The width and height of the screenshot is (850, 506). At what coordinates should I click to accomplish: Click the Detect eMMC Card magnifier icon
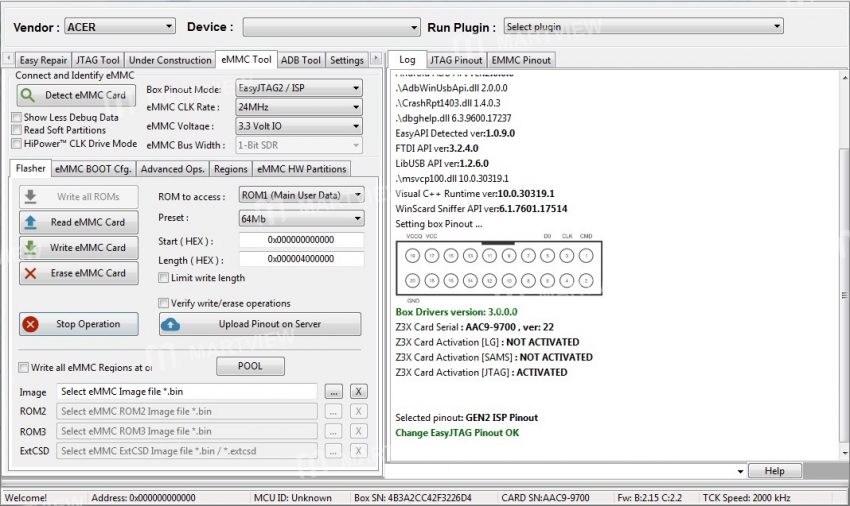[x=30, y=96]
